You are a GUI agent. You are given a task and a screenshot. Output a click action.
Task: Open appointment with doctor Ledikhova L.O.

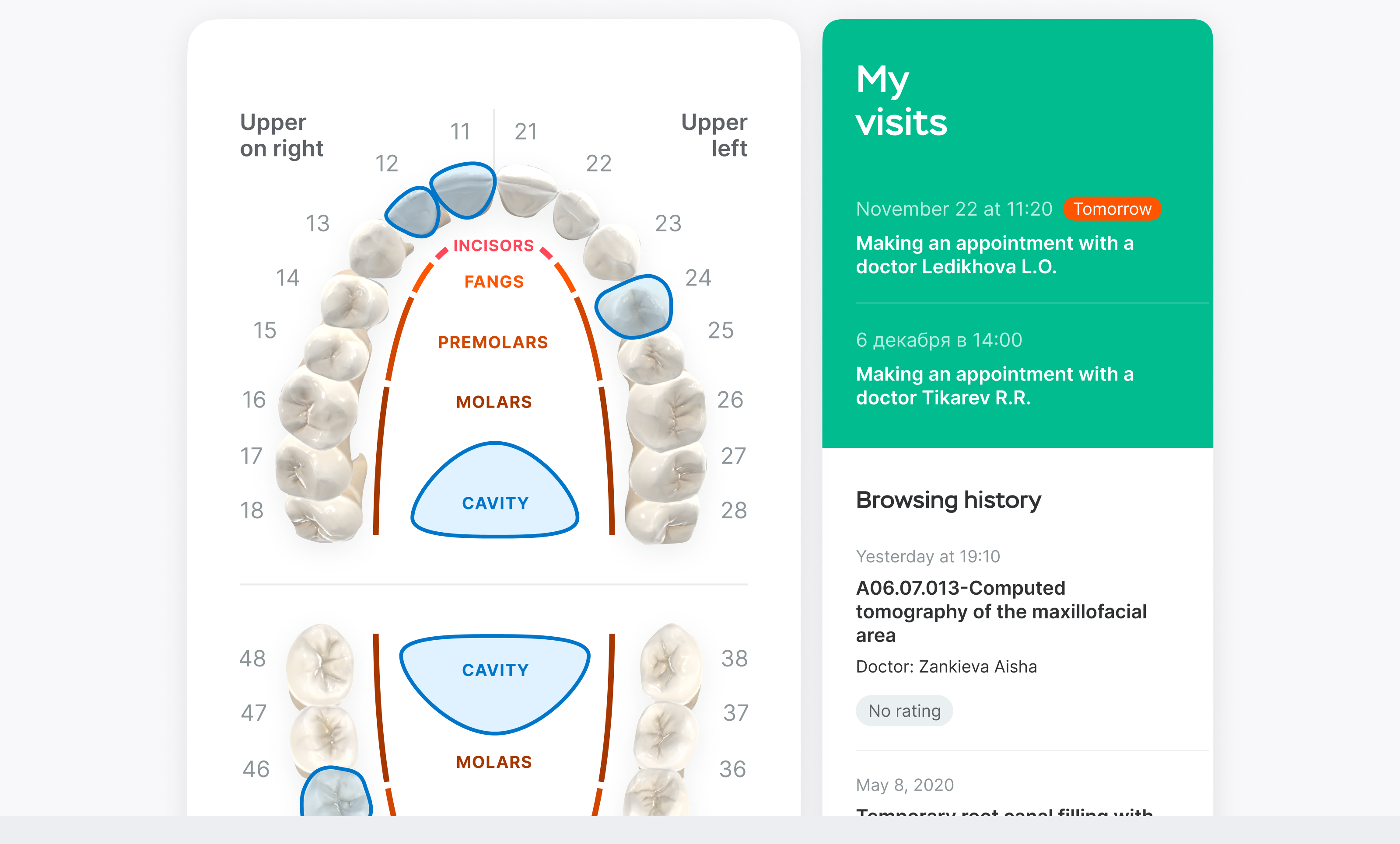[x=994, y=255]
